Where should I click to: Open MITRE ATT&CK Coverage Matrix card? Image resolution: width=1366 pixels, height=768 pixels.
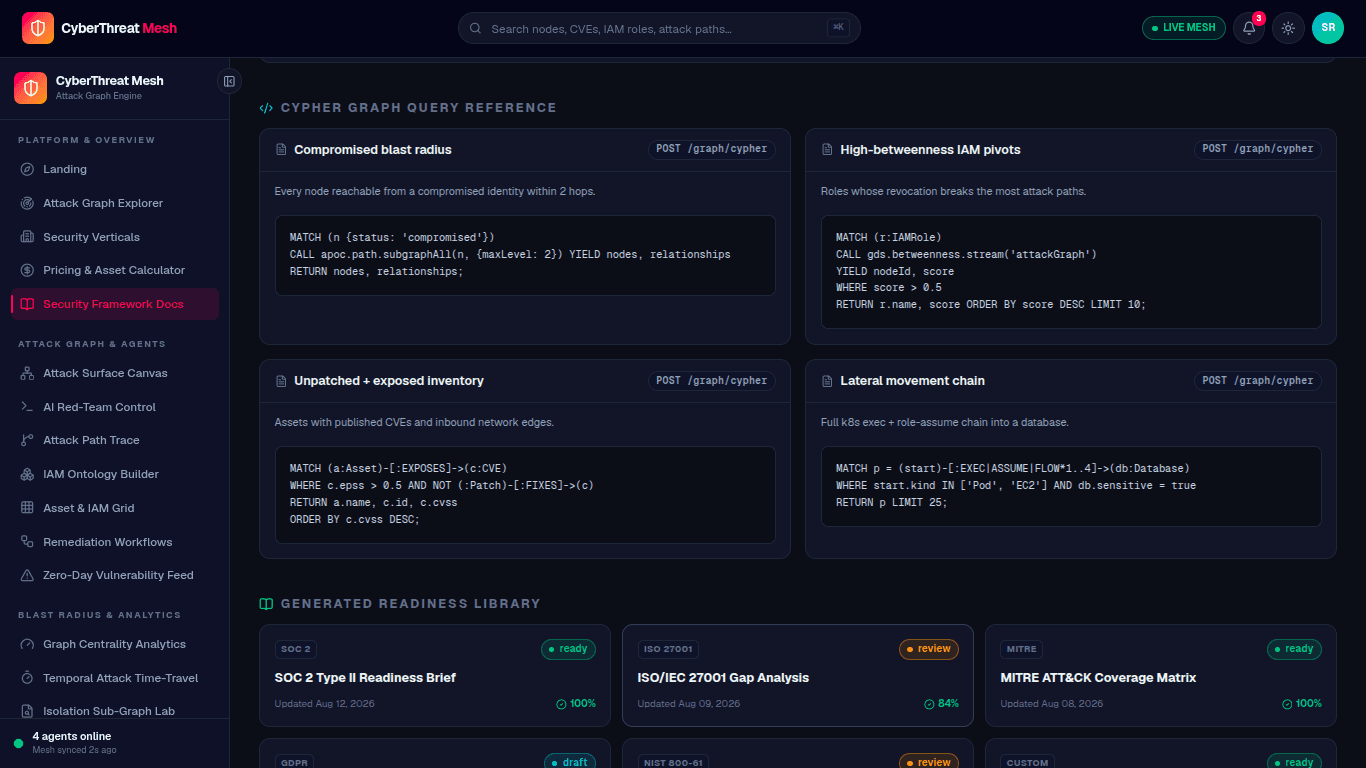click(x=1161, y=675)
